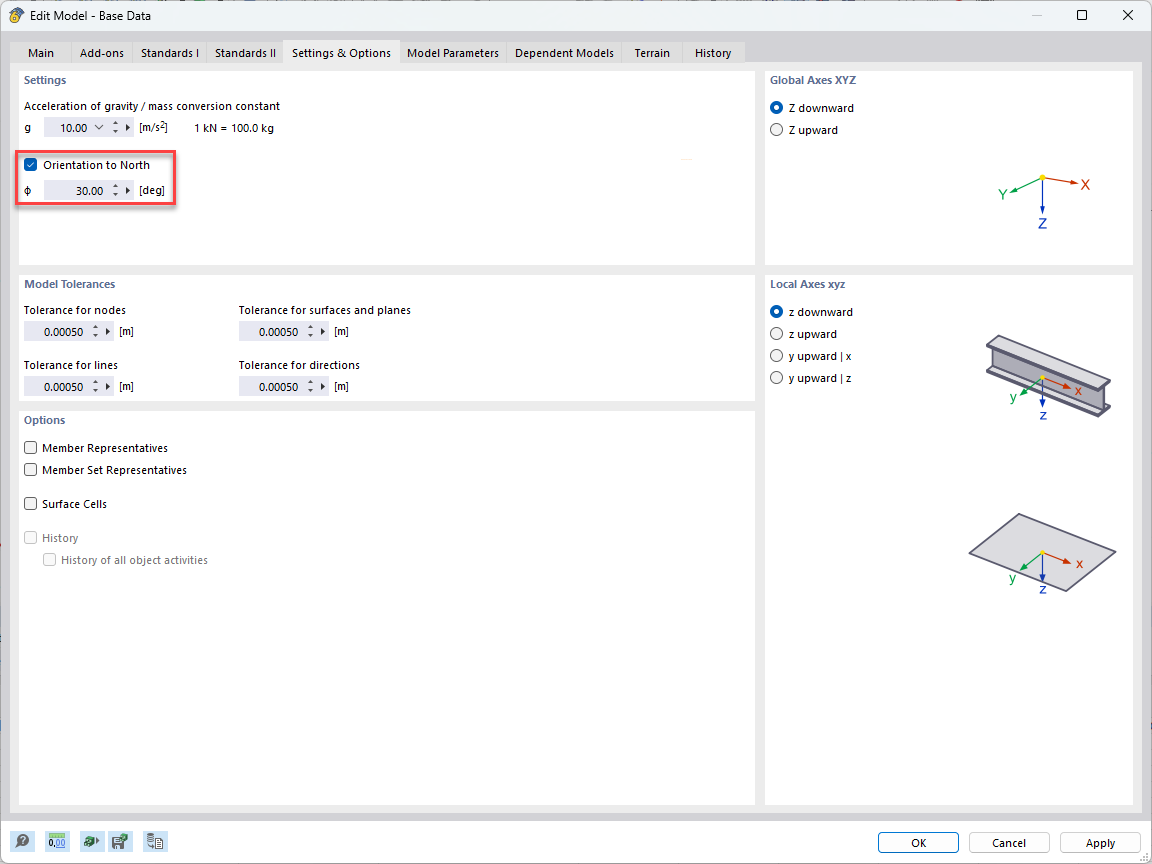The width and height of the screenshot is (1152, 864).
Task: Apply changes without closing the dialog
Action: [x=1099, y=842]
